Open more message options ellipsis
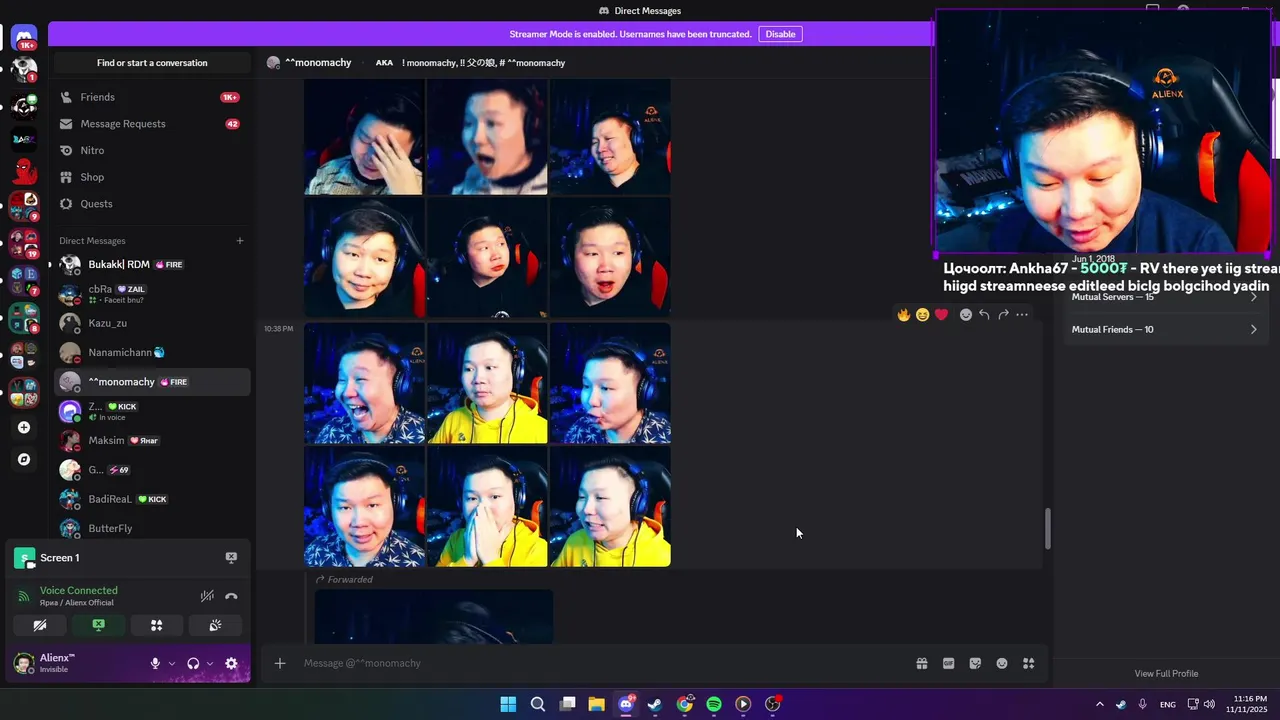Viewport: 1280px width, 720px height. [x=1022, y=314]
